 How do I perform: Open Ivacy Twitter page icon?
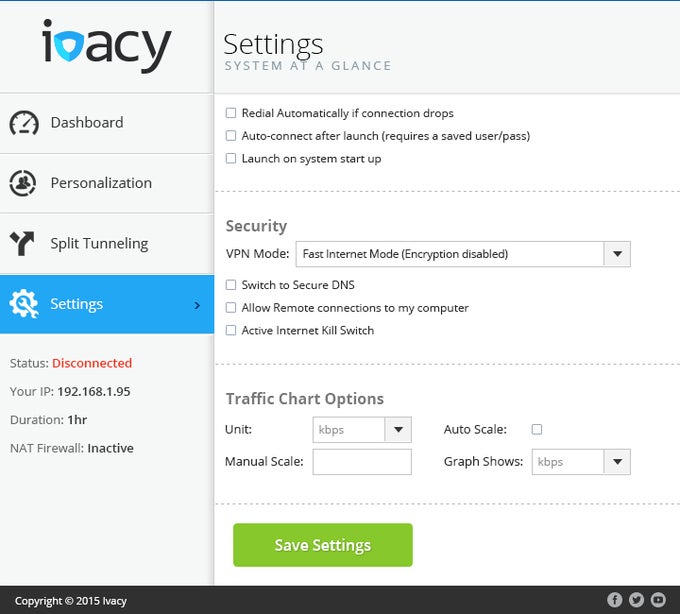(636, 600)
